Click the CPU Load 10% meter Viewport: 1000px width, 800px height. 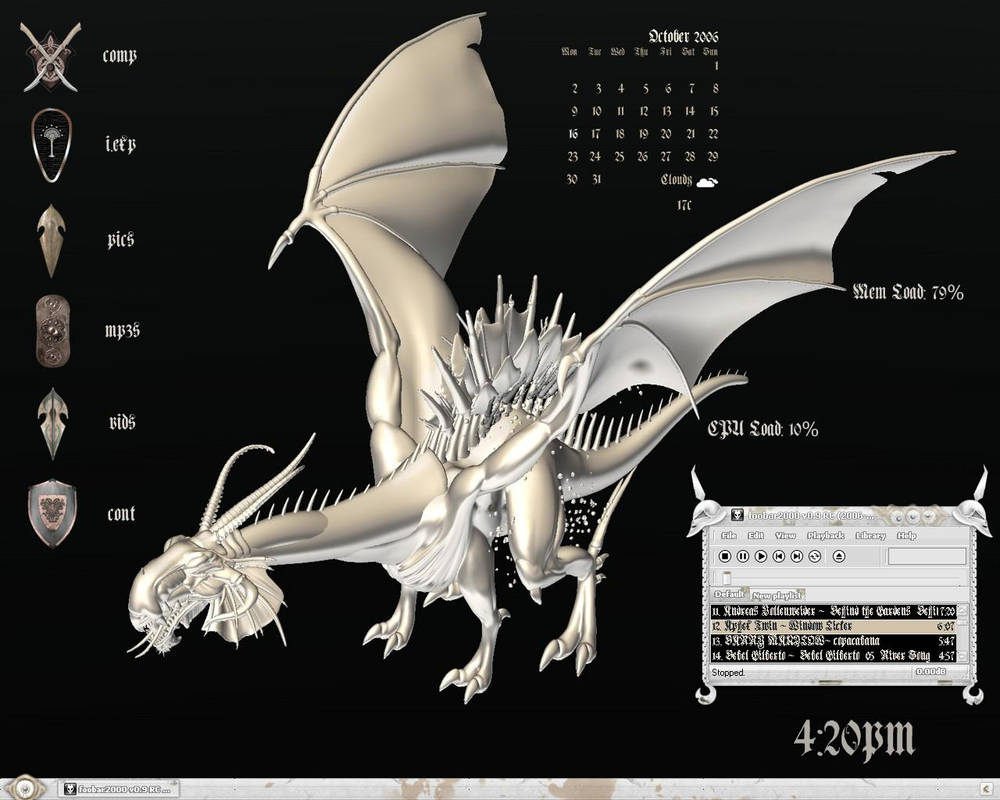(x=763, y=428)
